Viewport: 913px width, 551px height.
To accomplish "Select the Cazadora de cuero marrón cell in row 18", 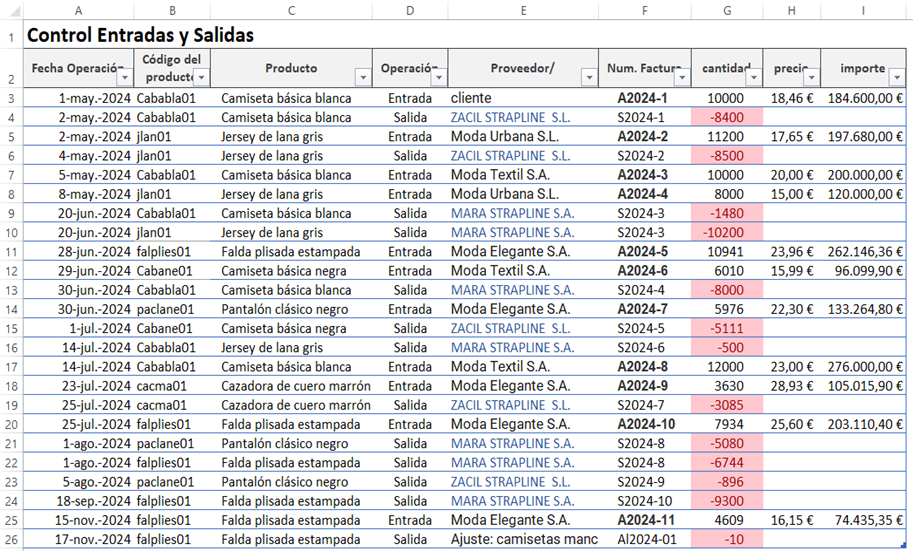I will 295,386.
